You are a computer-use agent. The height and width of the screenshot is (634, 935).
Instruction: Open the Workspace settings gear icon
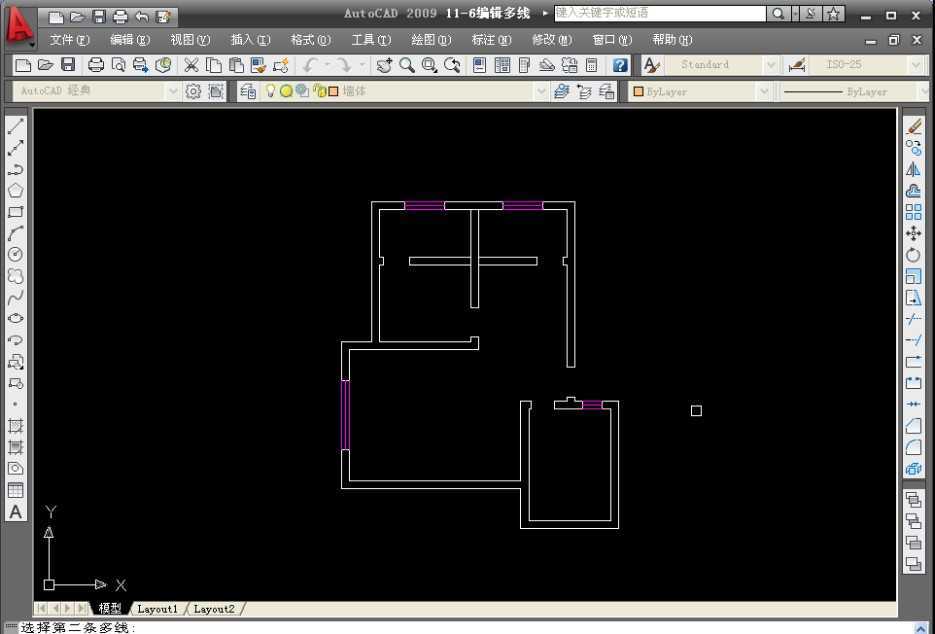pyautogui.click(x=193, y=91)
